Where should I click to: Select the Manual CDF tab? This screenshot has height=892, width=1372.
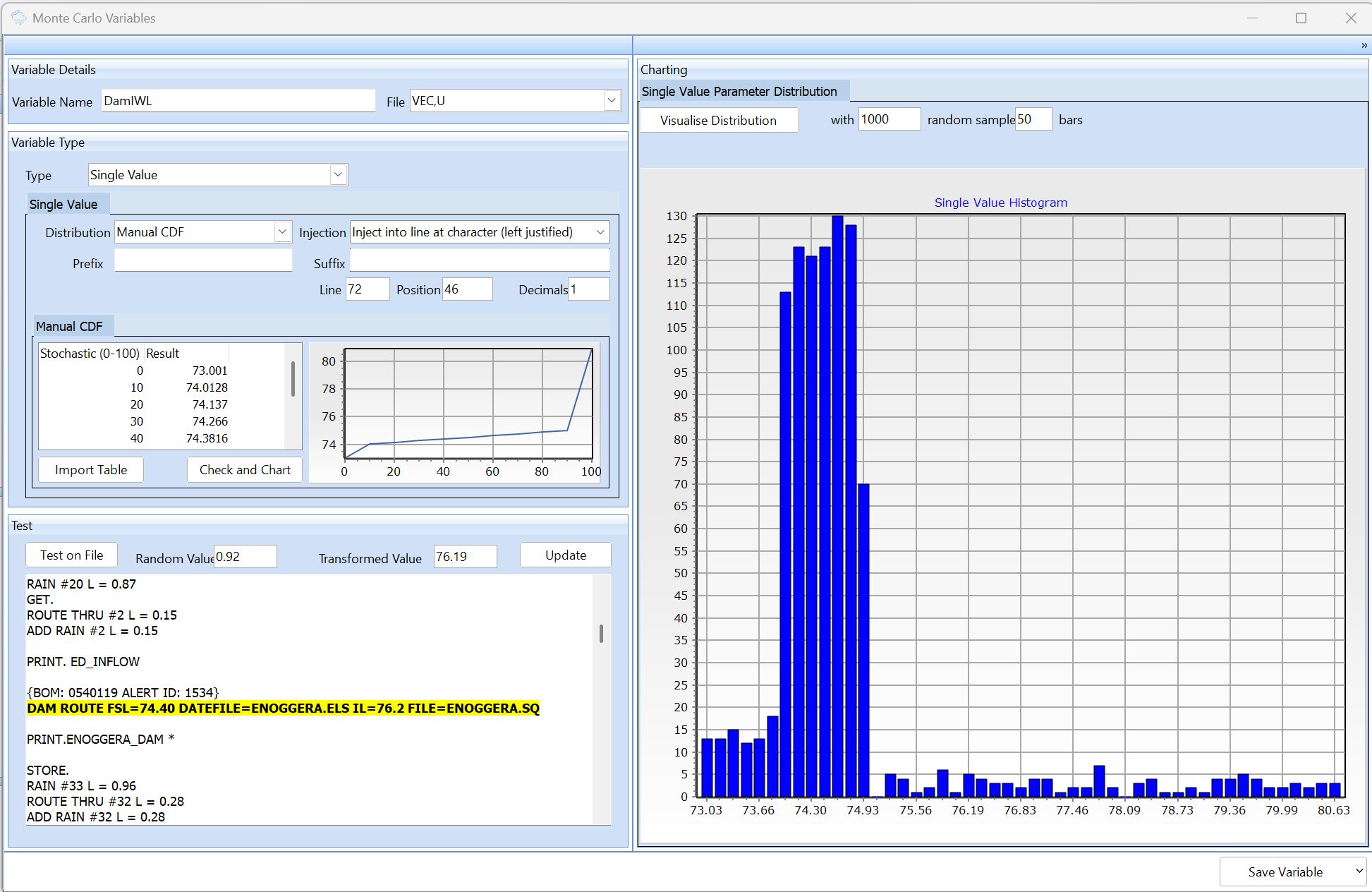click(69, 326)
